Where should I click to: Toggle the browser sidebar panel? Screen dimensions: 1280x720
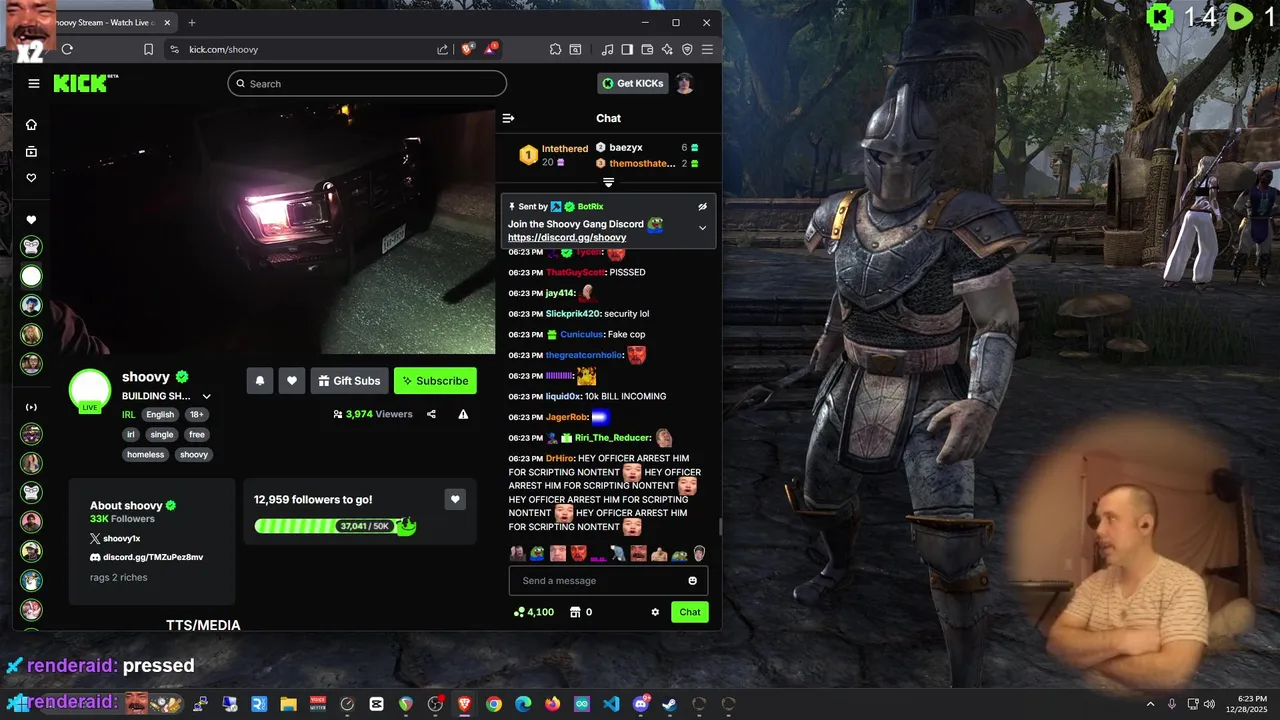(x=627, y=49)
